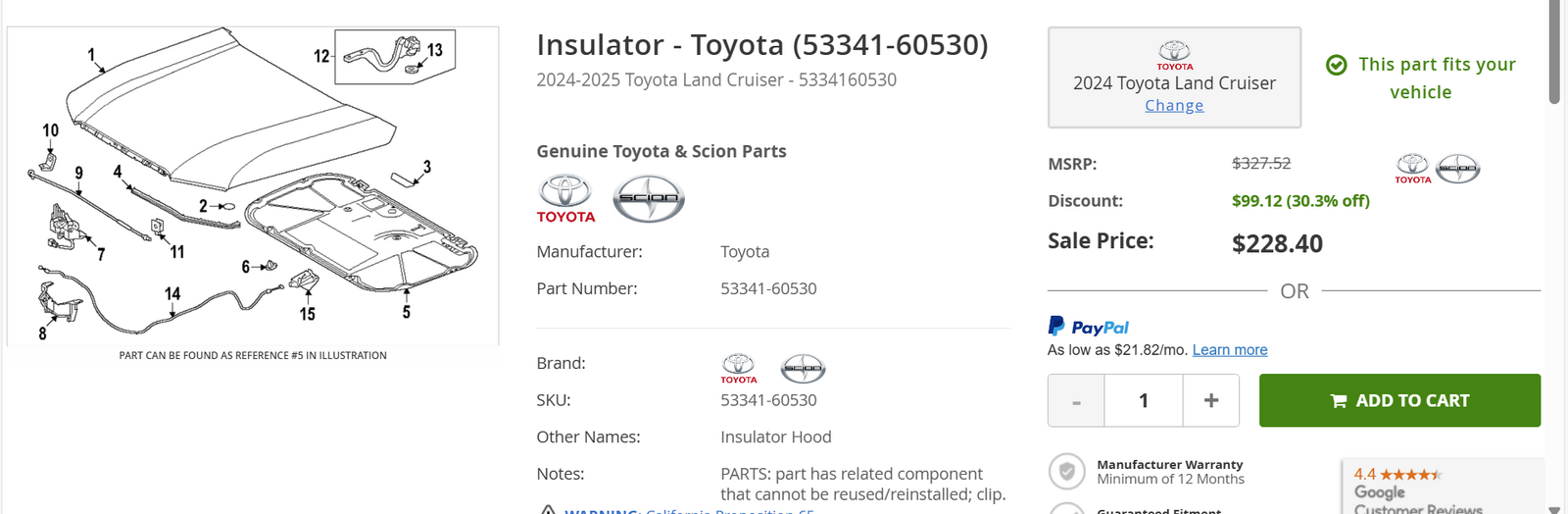This screenshot has width=1568, height=514.
Task: Click the Toyota logo next to MSRP
Action: 1413,169
